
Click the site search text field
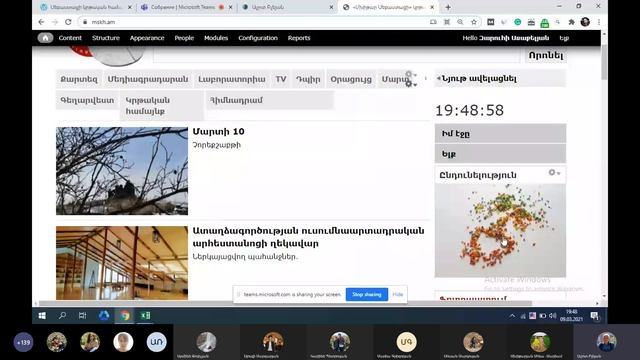click(337, 55)
